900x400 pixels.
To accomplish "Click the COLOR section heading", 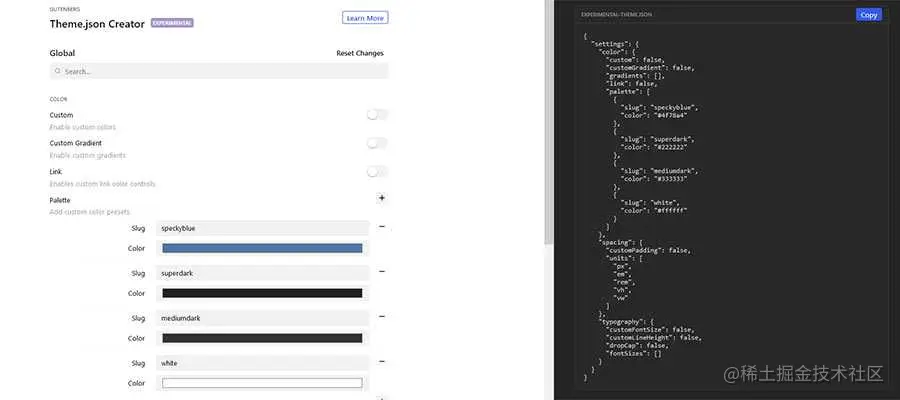I will coord(58,99).
